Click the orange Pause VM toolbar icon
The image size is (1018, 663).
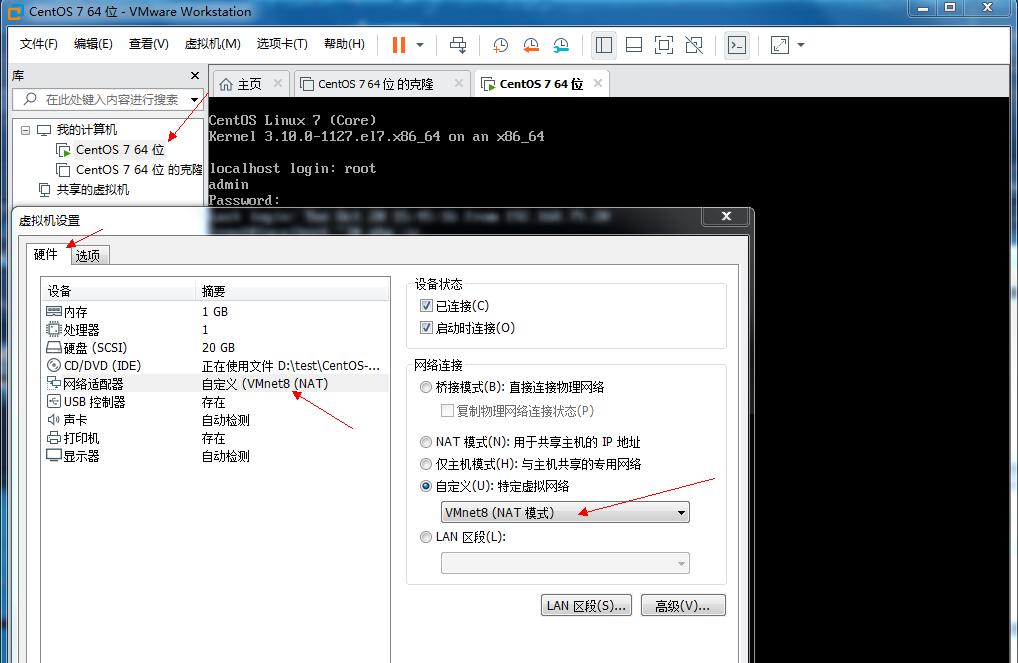point(399,45)
